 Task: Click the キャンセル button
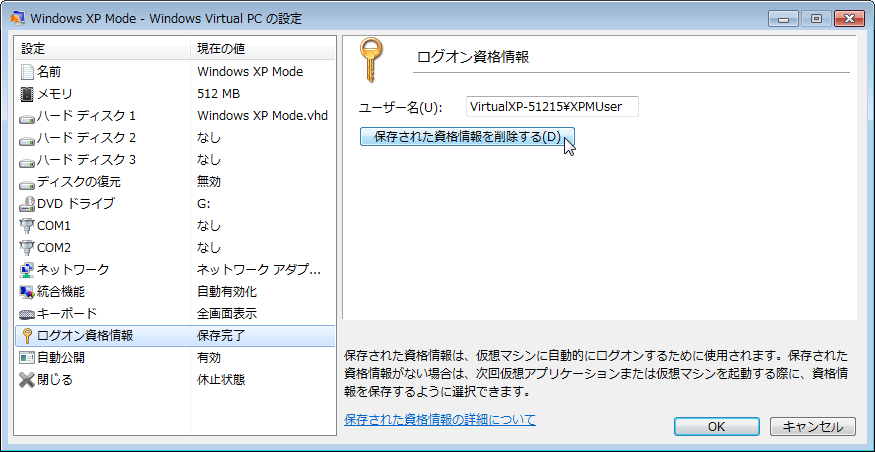point(812,427)
